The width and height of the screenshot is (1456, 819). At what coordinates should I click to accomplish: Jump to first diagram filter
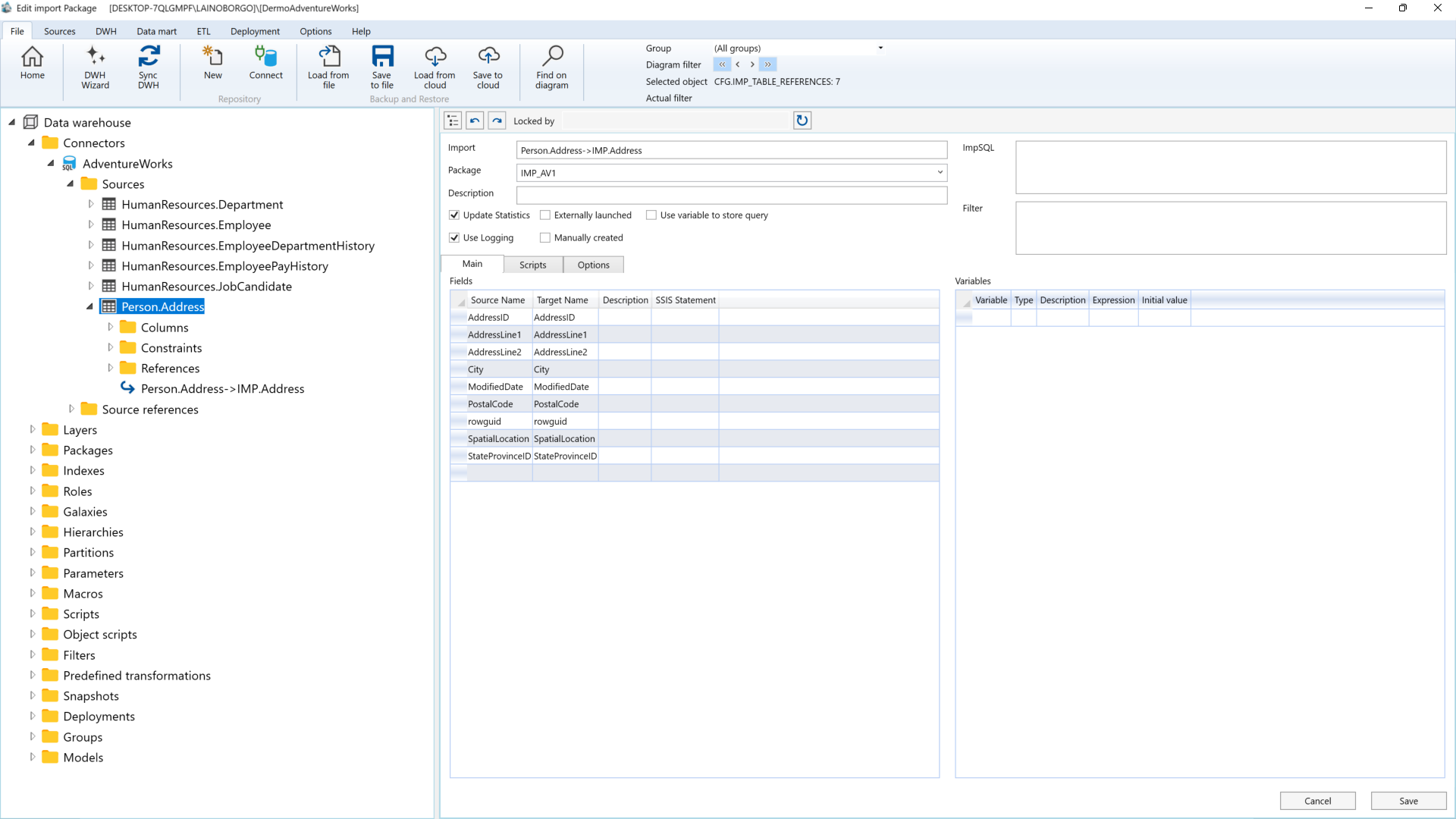[x=722, y=65]
